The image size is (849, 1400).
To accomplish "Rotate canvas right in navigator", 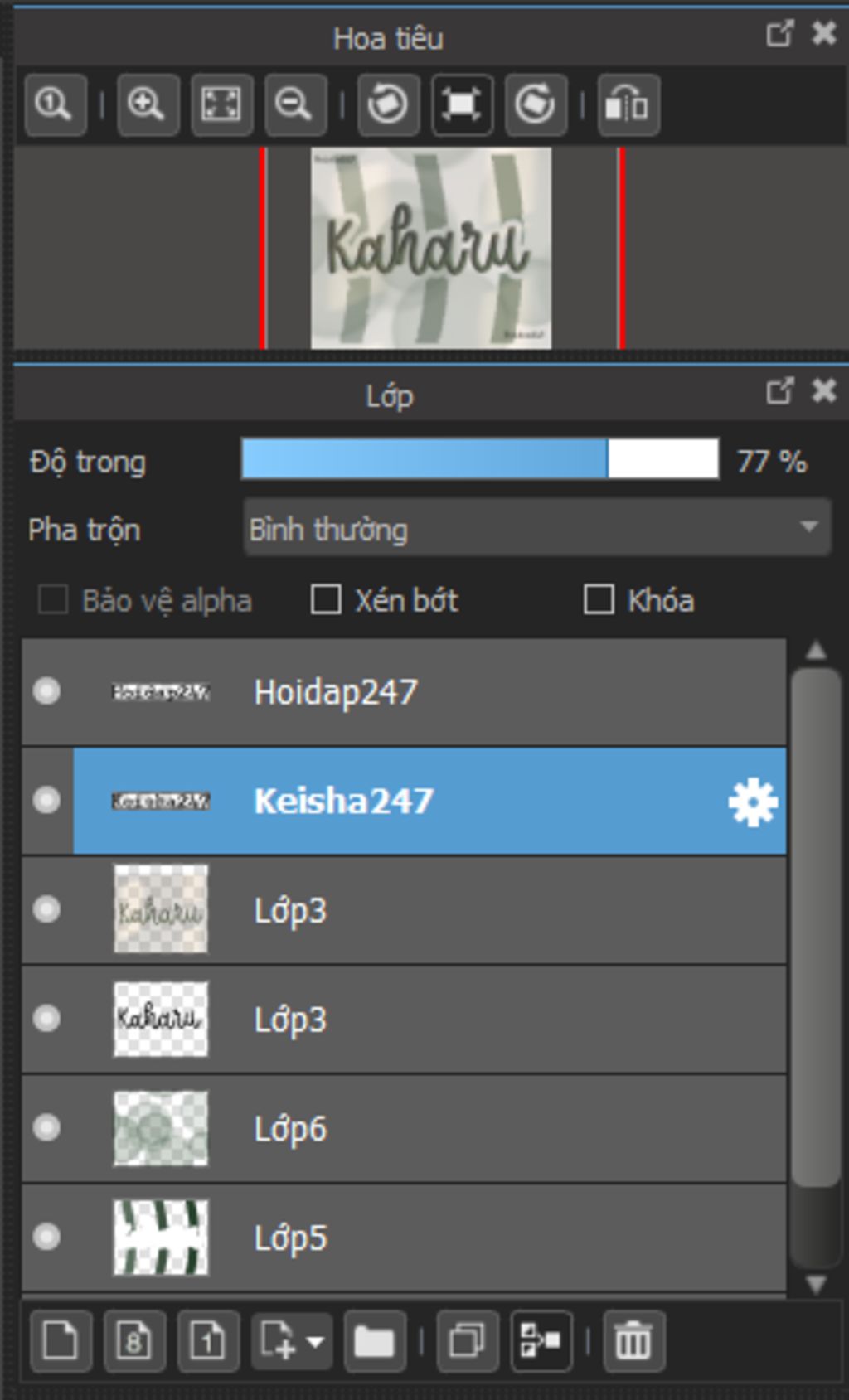I will pyautogui.click(x=535, y=104).
